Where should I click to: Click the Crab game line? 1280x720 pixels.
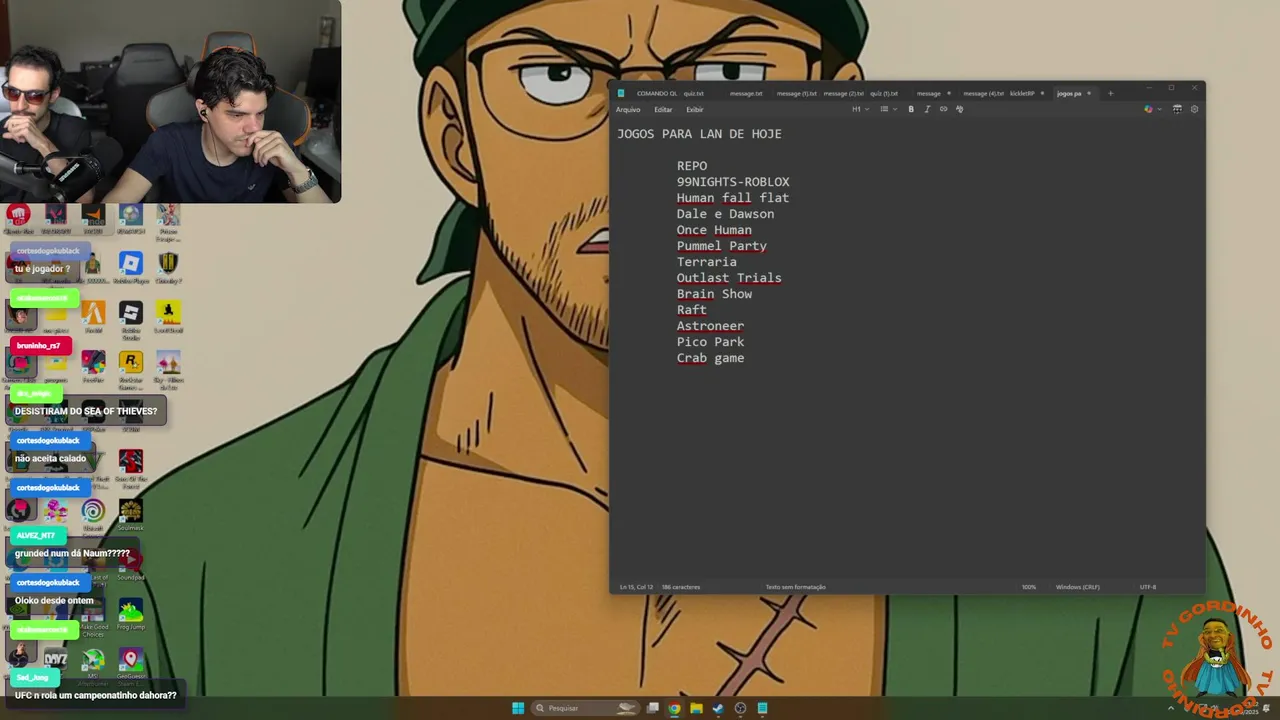(x=710, y=358)
